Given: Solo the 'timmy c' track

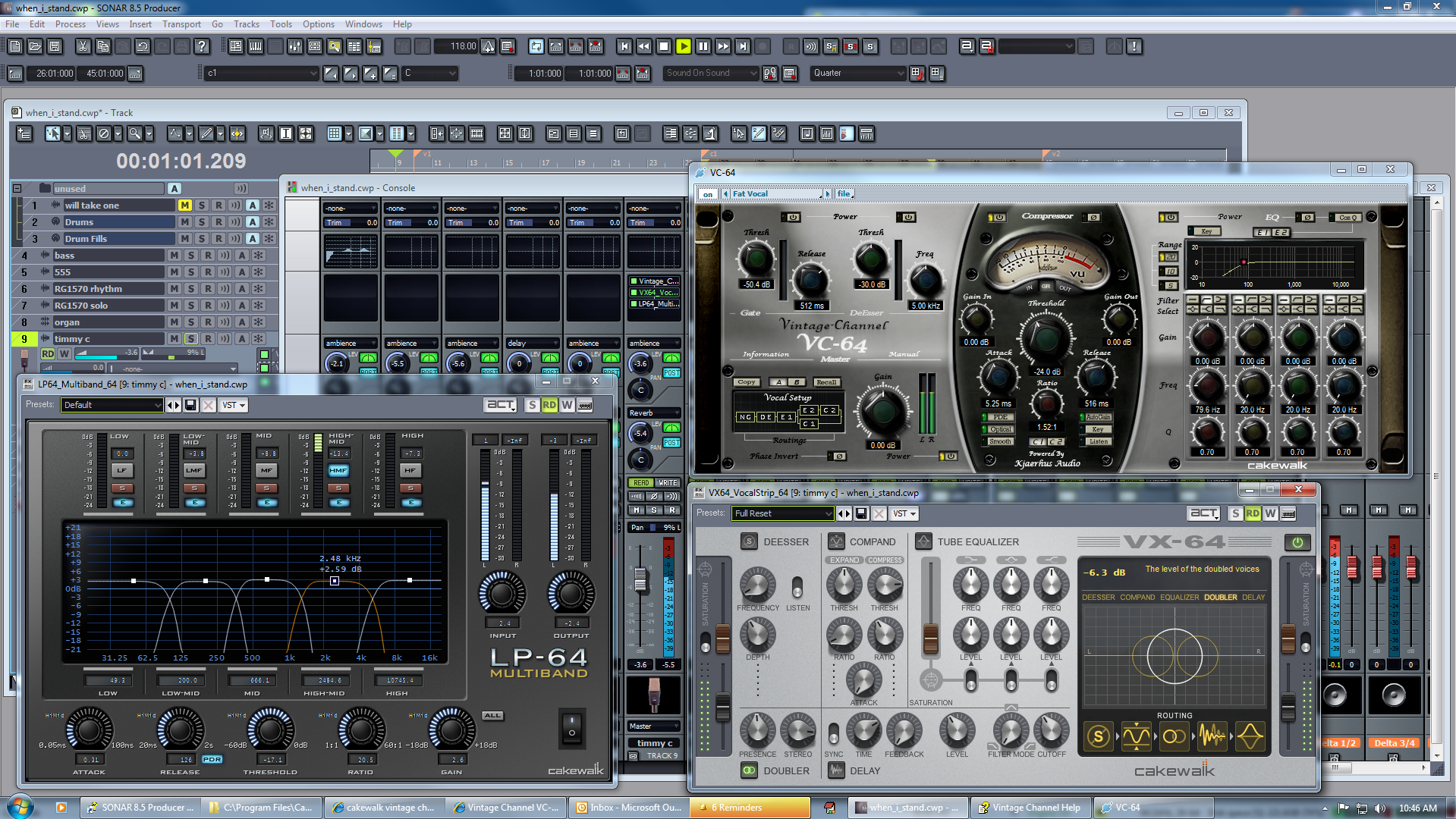Looking at the screenshot, I should pyautogui.click(x=190, y=339).
